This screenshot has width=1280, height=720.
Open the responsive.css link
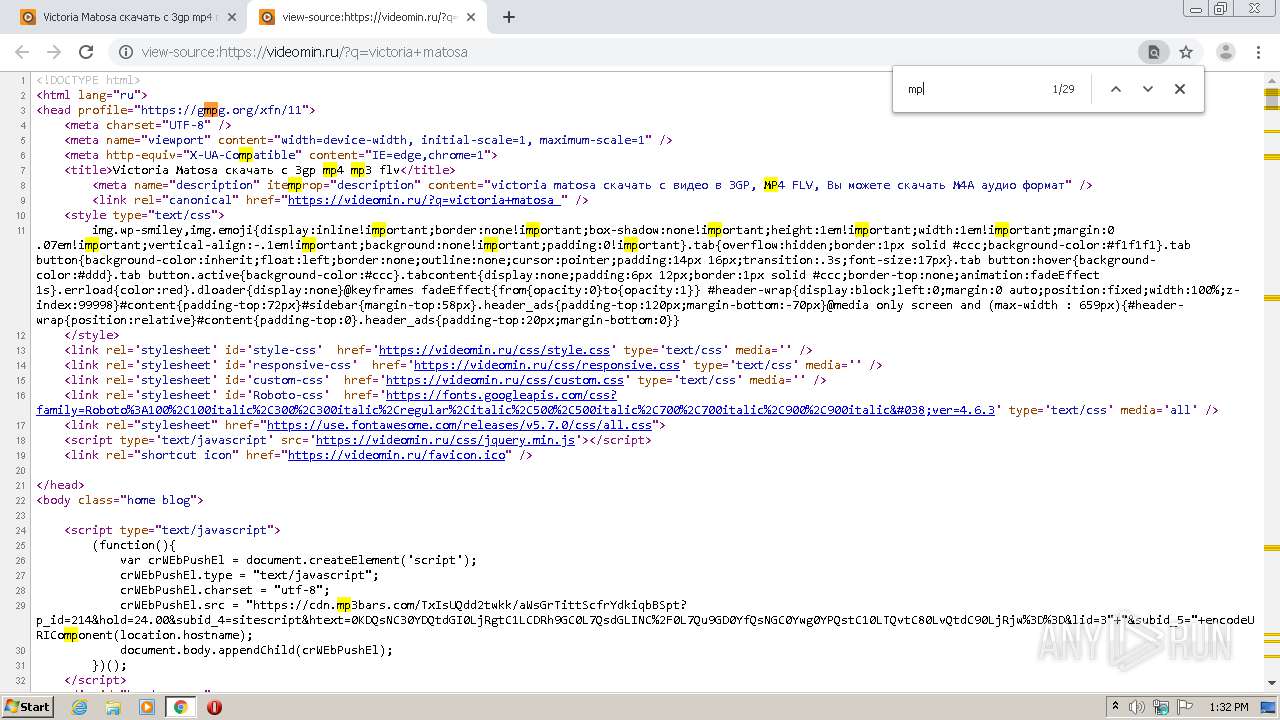546,365
